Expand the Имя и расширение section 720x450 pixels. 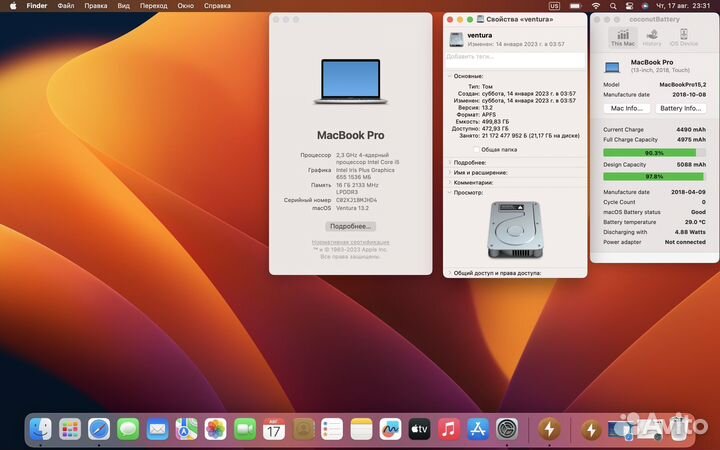450,173
